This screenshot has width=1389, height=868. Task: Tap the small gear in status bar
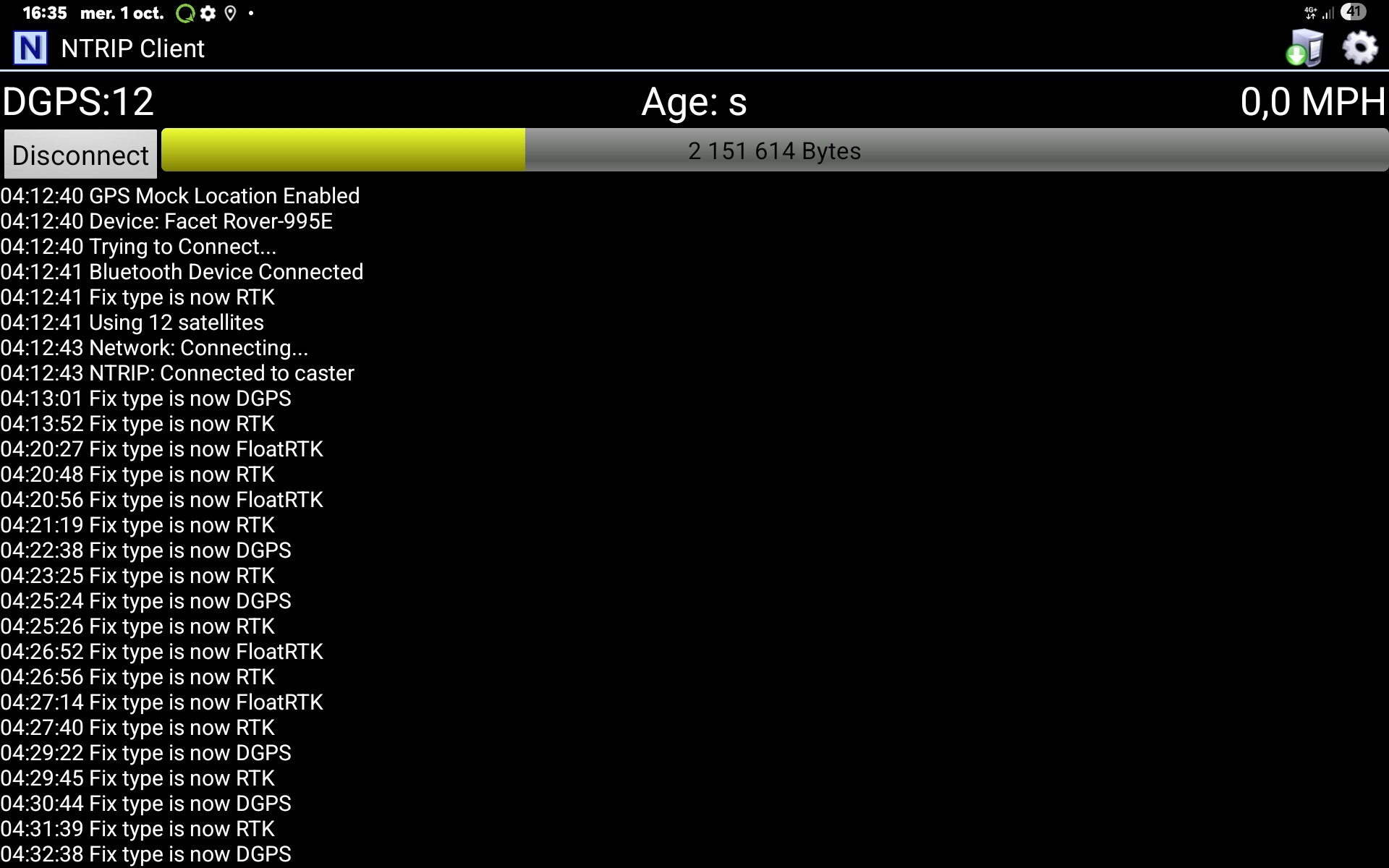pos(208,13)
